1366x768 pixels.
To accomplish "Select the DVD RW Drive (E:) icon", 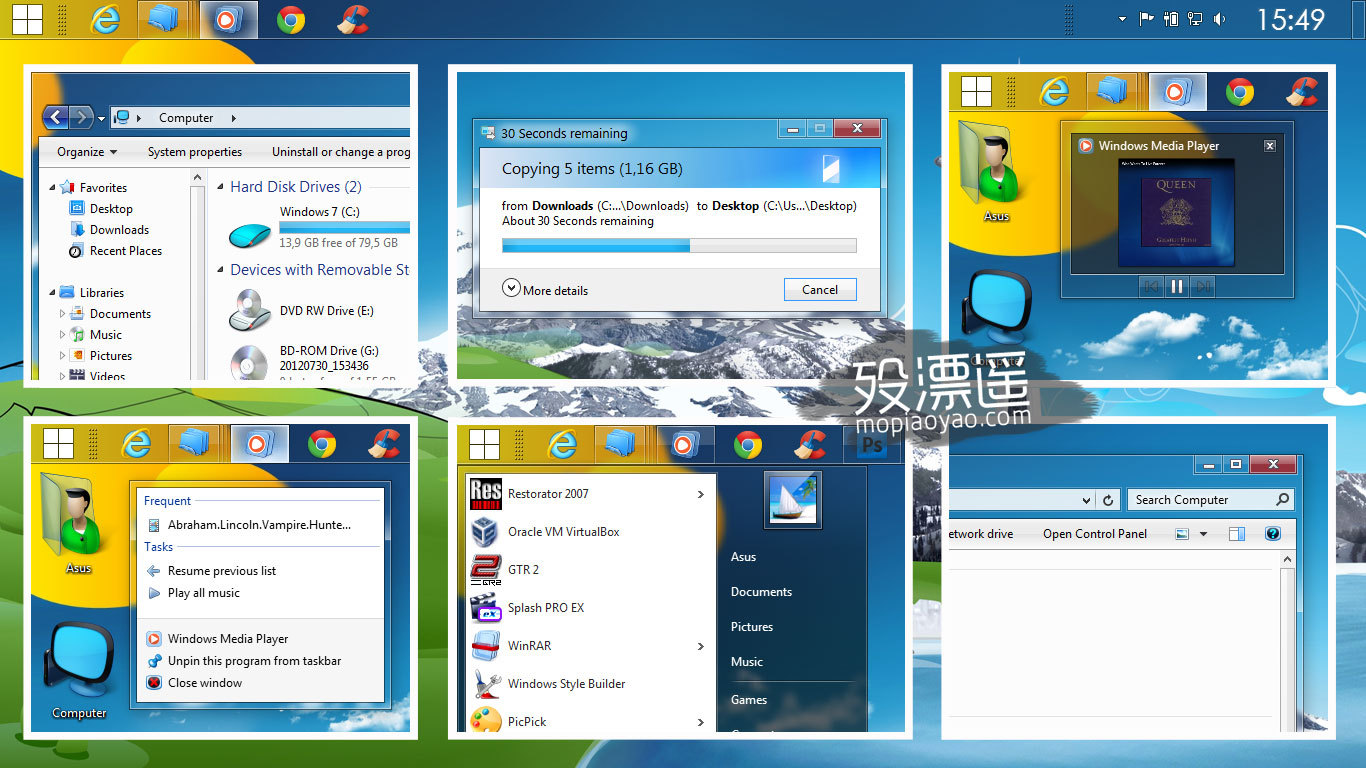I will (x=250, y=310).
